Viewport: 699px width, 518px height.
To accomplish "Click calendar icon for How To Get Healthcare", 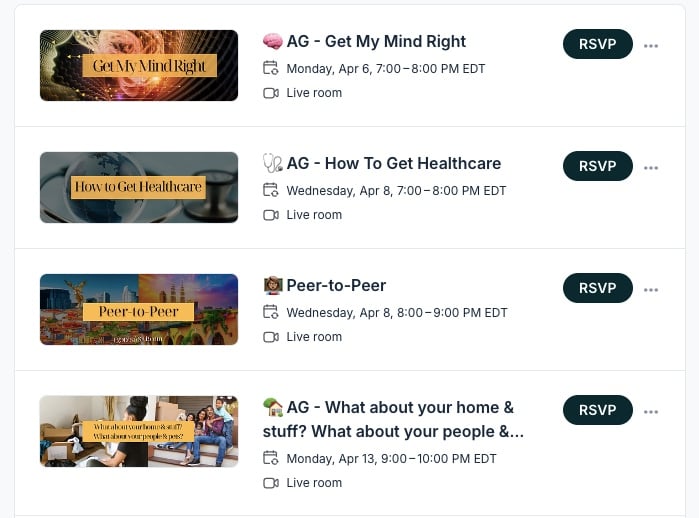I will click(270, 191).
